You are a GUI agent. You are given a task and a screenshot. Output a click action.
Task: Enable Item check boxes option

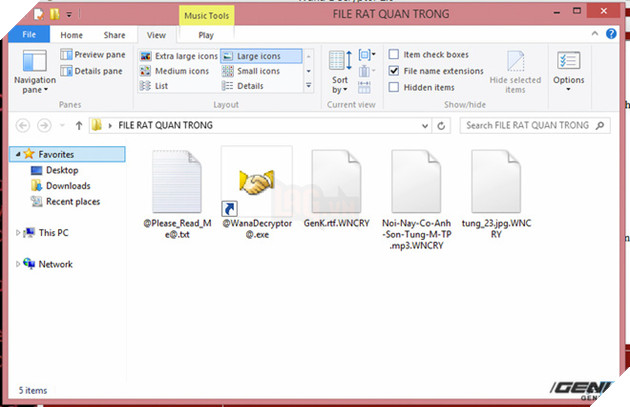(394, 55)
